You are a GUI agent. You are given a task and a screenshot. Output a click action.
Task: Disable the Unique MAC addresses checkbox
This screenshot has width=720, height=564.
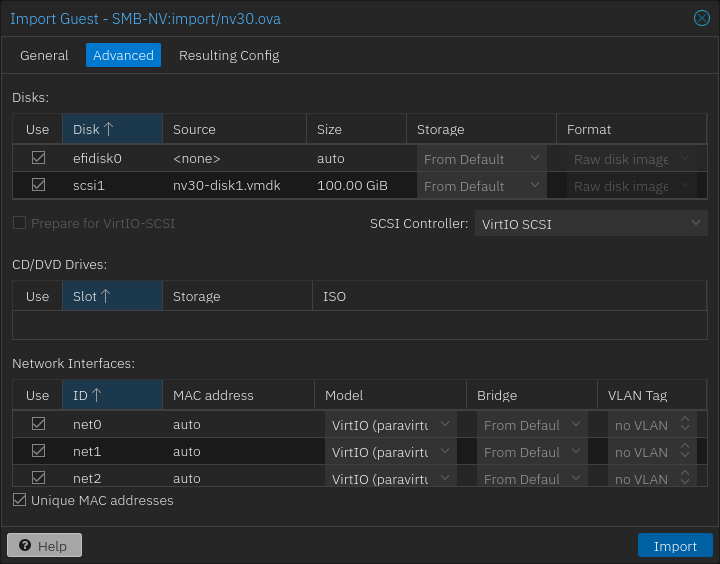20,500
